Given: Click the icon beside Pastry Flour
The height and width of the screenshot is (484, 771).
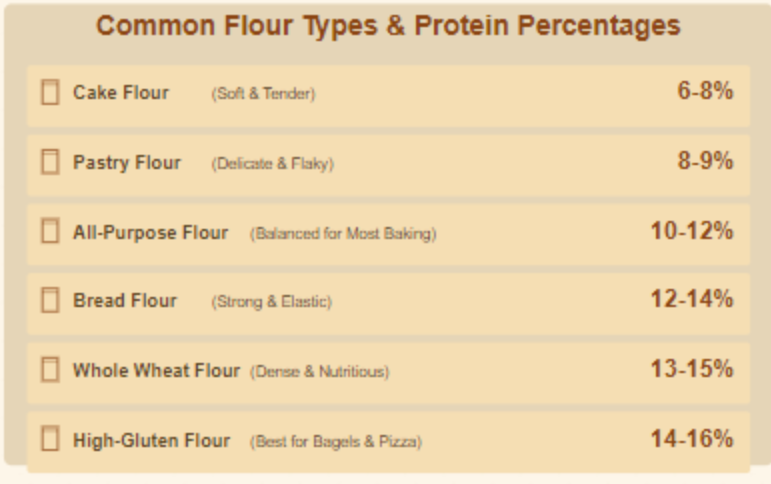Looking at the screenshot, I should pyautogui.click(x=50, y=162).
